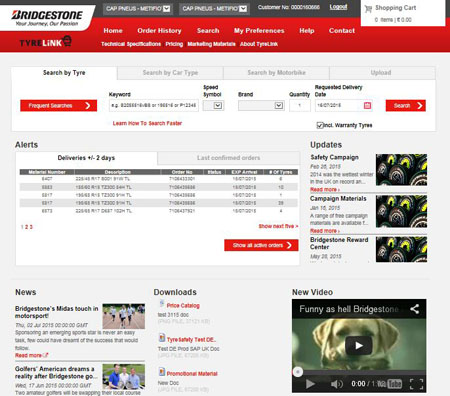This screenshot has height=396, width=450.
Task: Click Read more under Safety Campaign
Action: pyautogui.click(x=325, y=190)
